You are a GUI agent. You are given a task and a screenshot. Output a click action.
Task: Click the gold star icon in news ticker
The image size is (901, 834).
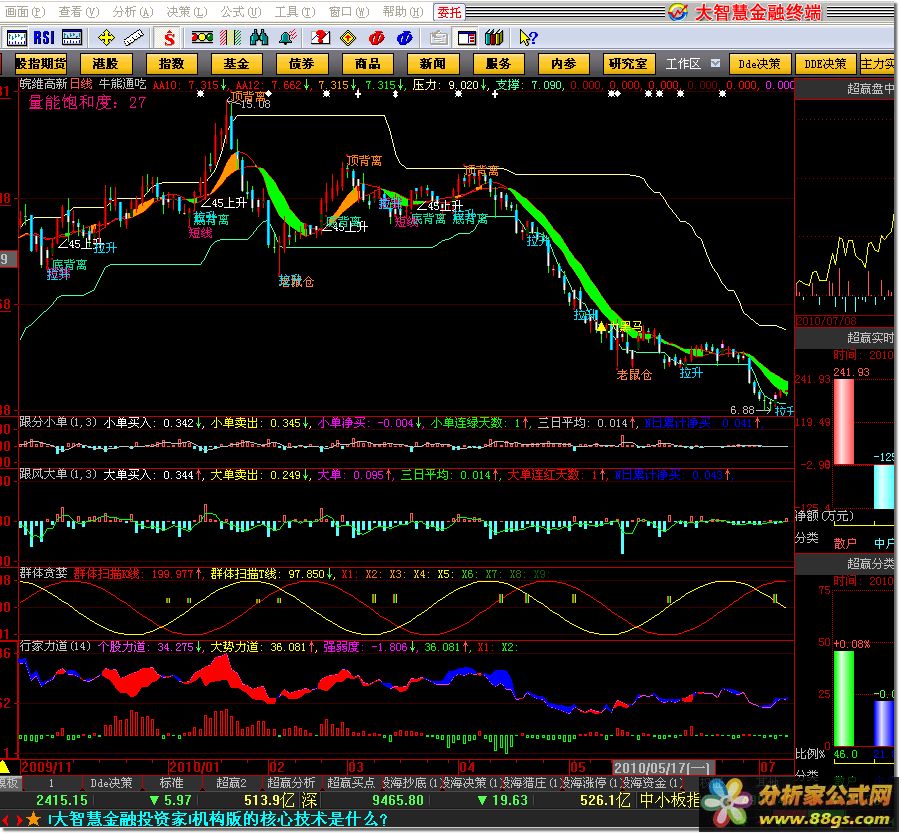pyautogui.click(x=33, y=819)
